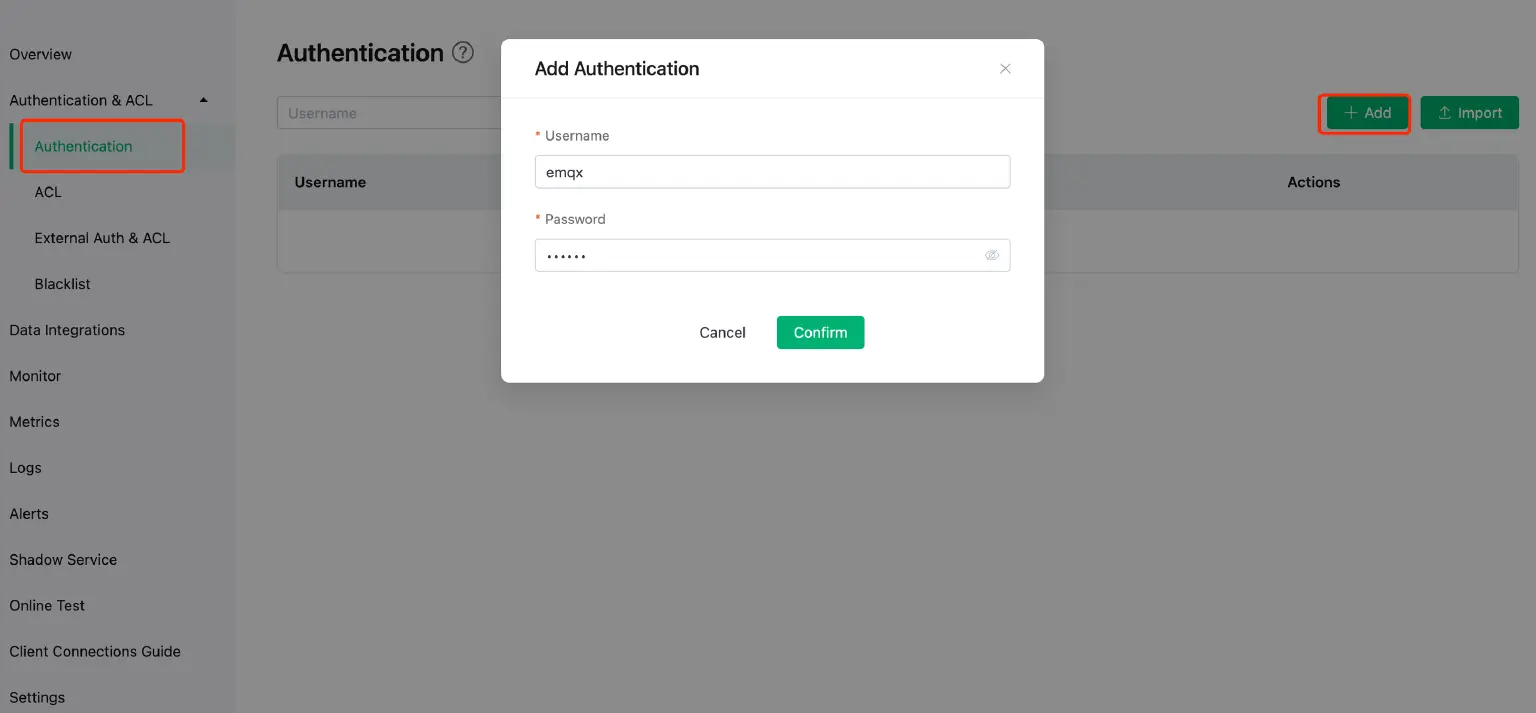This screenshot has width=1536, height=713.
Task: Open the Blacklist section
Action: click(62, 284)
